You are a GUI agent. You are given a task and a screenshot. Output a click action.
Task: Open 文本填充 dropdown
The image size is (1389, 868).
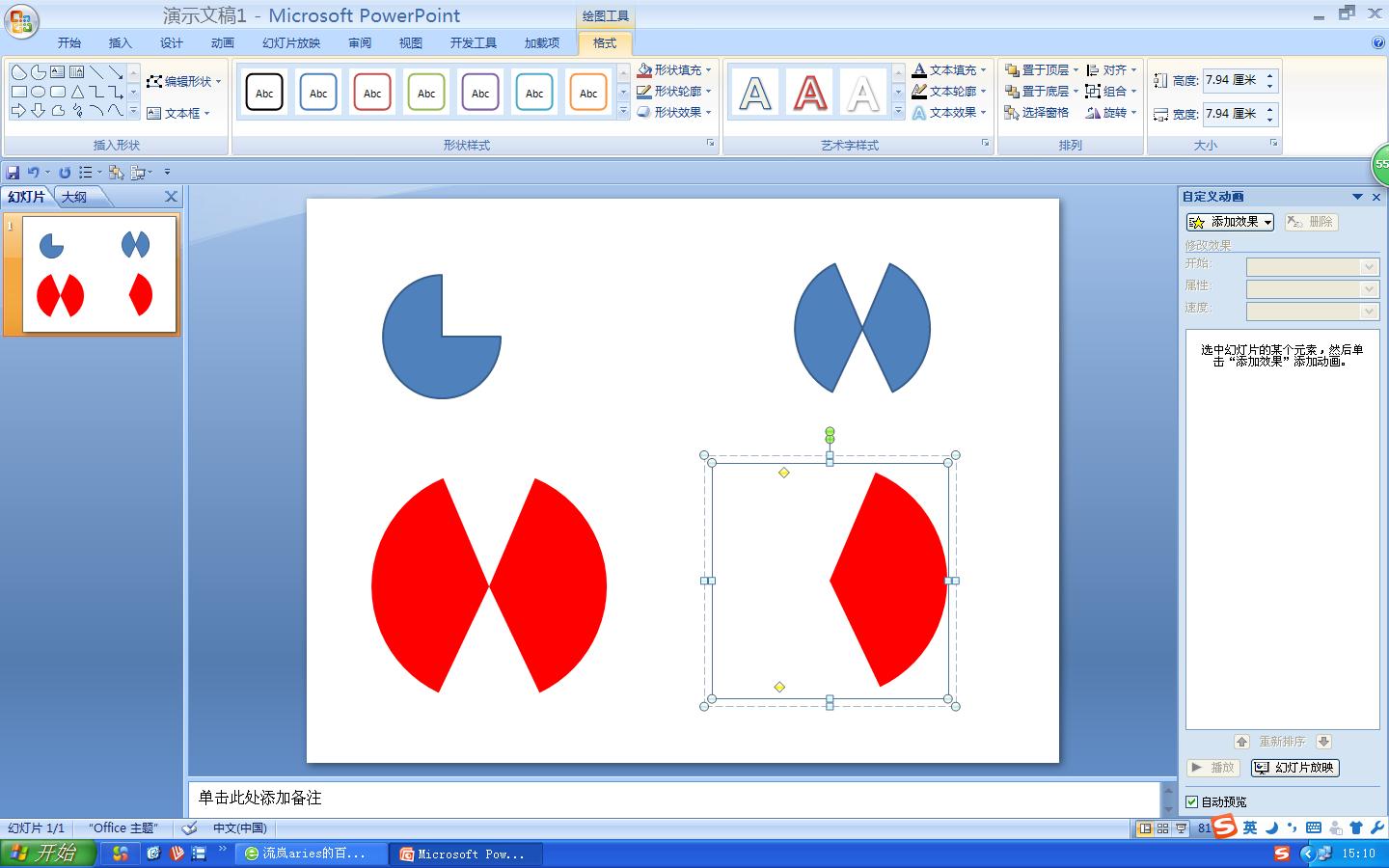[x=949, y=69]
